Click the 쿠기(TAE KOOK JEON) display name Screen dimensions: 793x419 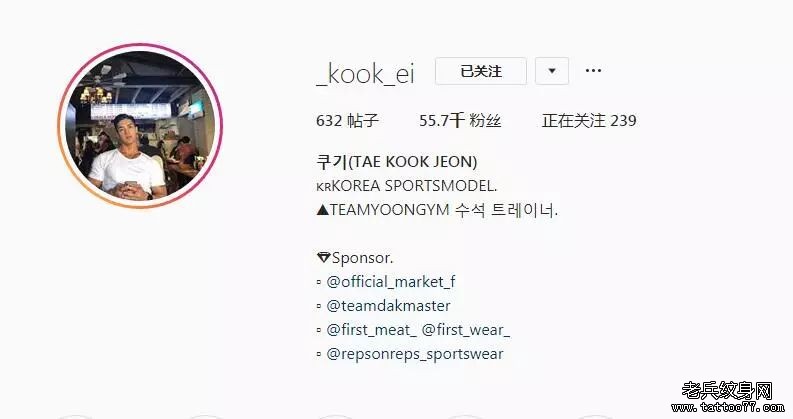396,162
